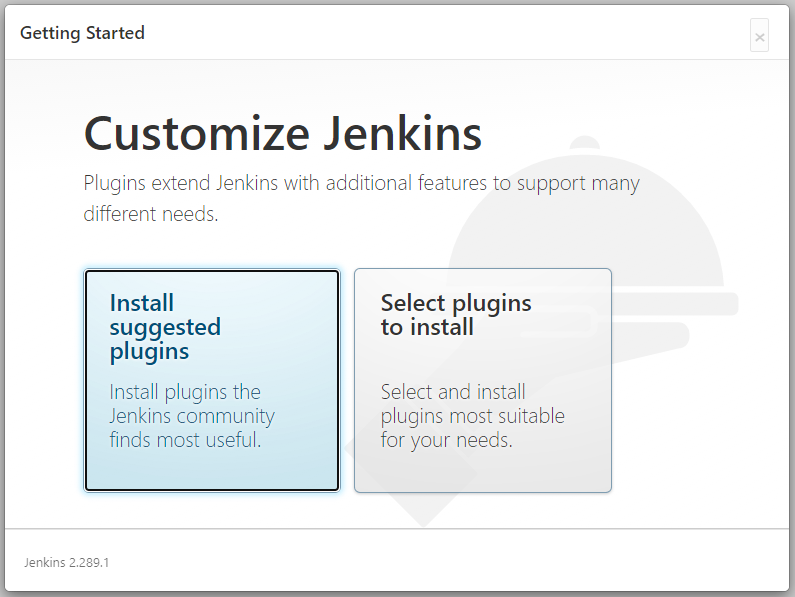Choose Install suggested plugins option
The height and width of the screenshot is (597, 795).
pyautogui.click(x=212, y=380)
